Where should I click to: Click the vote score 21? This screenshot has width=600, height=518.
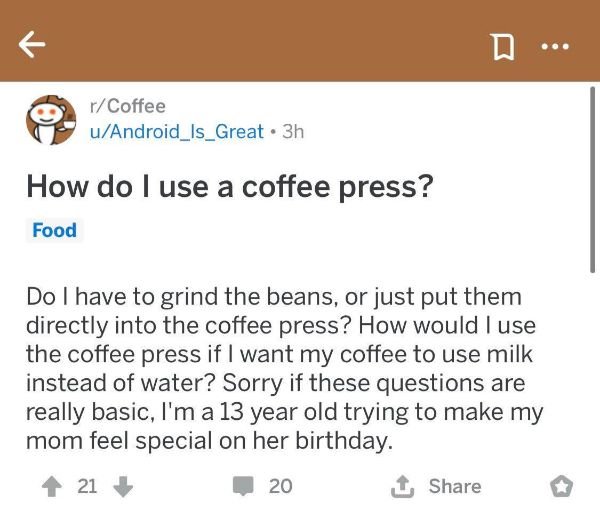coord(87,486)
